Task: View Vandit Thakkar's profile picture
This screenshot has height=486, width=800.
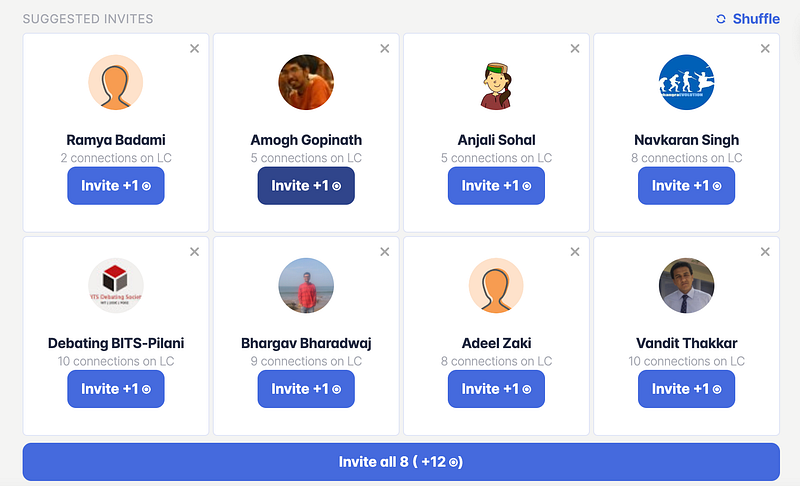Action: 686,285
